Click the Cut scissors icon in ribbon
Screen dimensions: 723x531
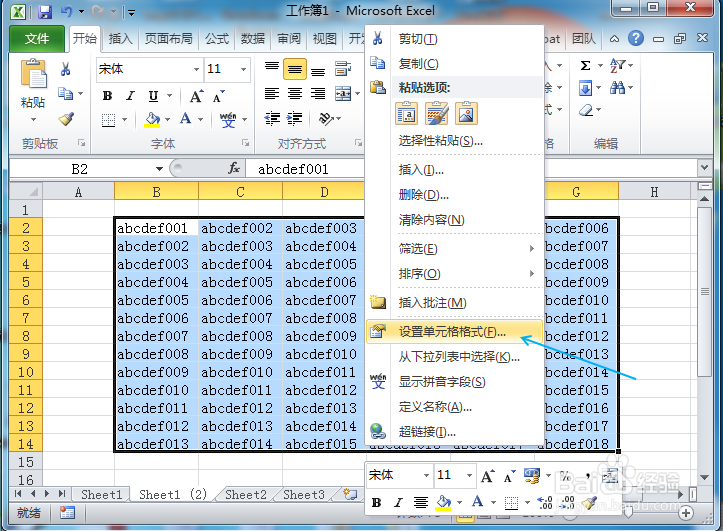[x=65, y=69]
